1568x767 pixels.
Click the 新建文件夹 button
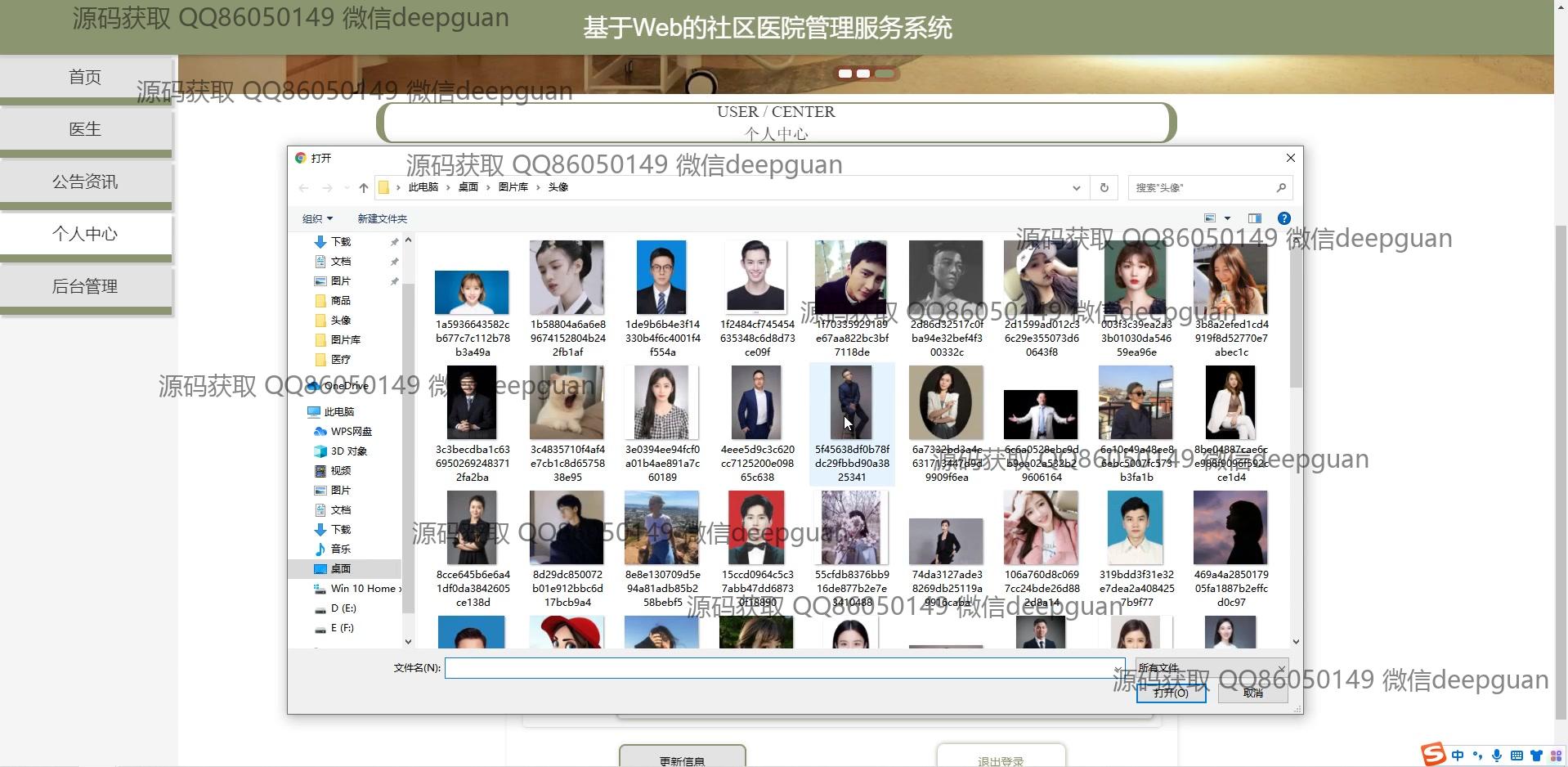point(382,218)
